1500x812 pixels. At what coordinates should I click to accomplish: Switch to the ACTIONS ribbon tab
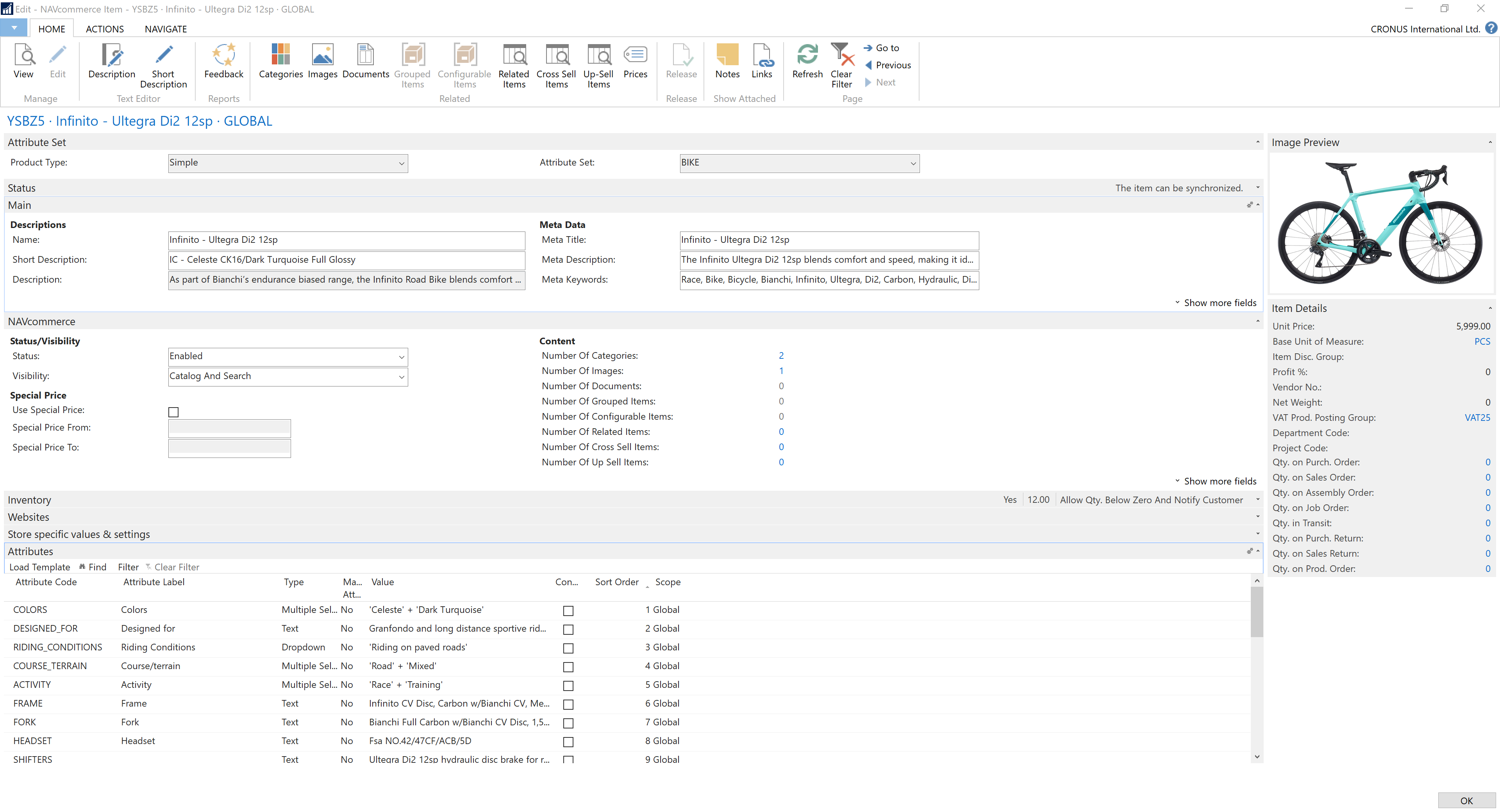click(x=105, y=29)
